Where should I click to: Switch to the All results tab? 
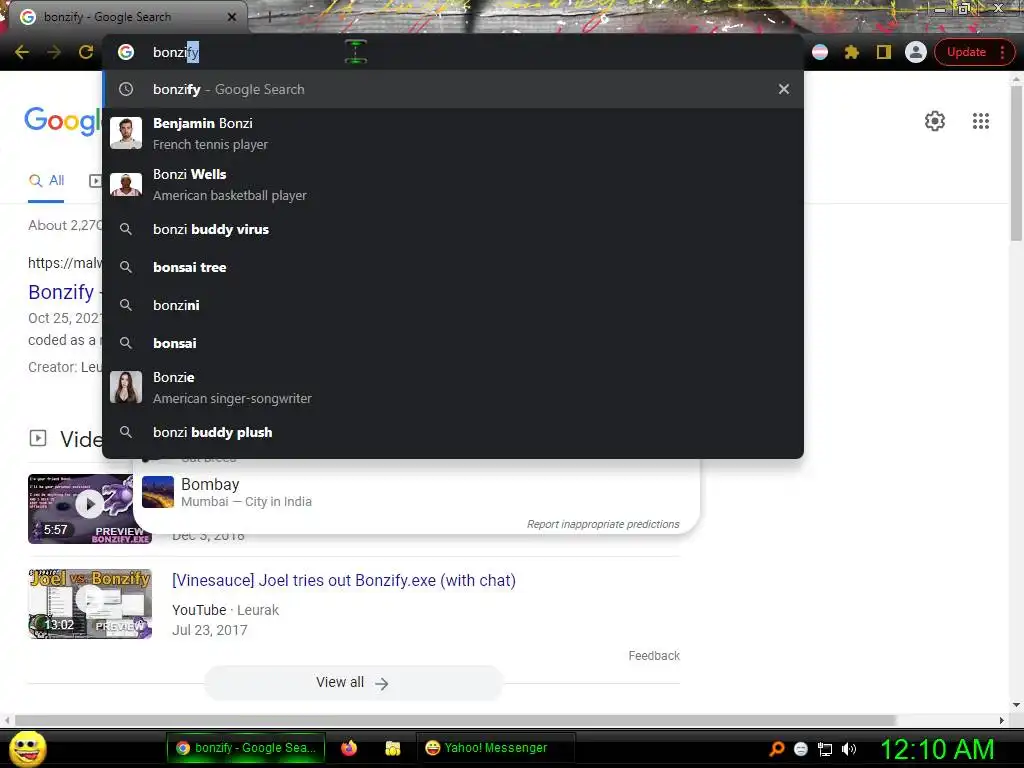click(x=46, y=181)
